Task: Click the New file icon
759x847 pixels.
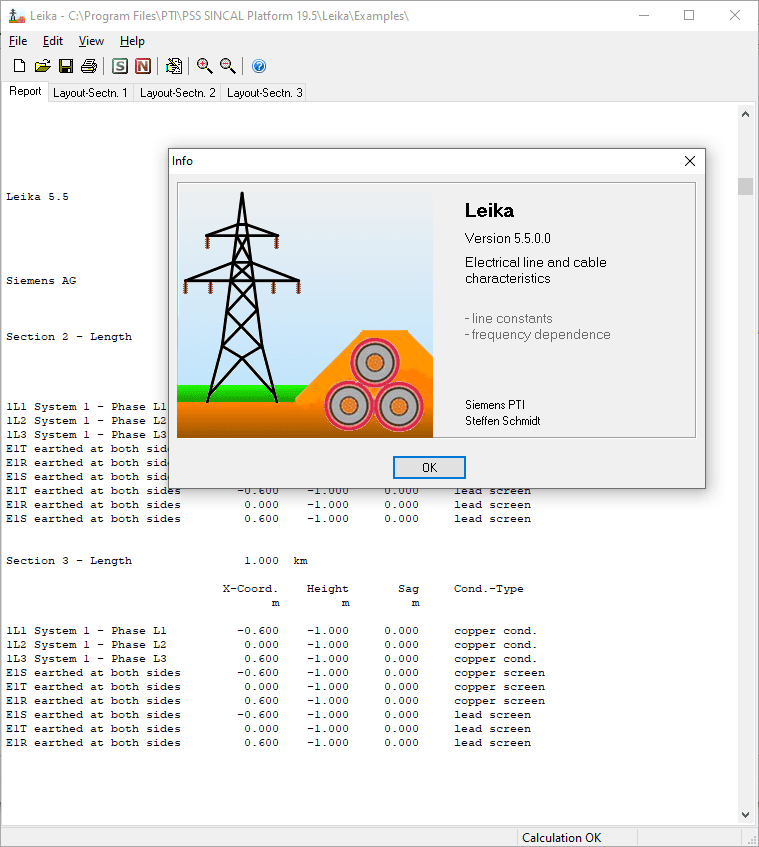Action: pyautogui.click(x=19, y=66)
